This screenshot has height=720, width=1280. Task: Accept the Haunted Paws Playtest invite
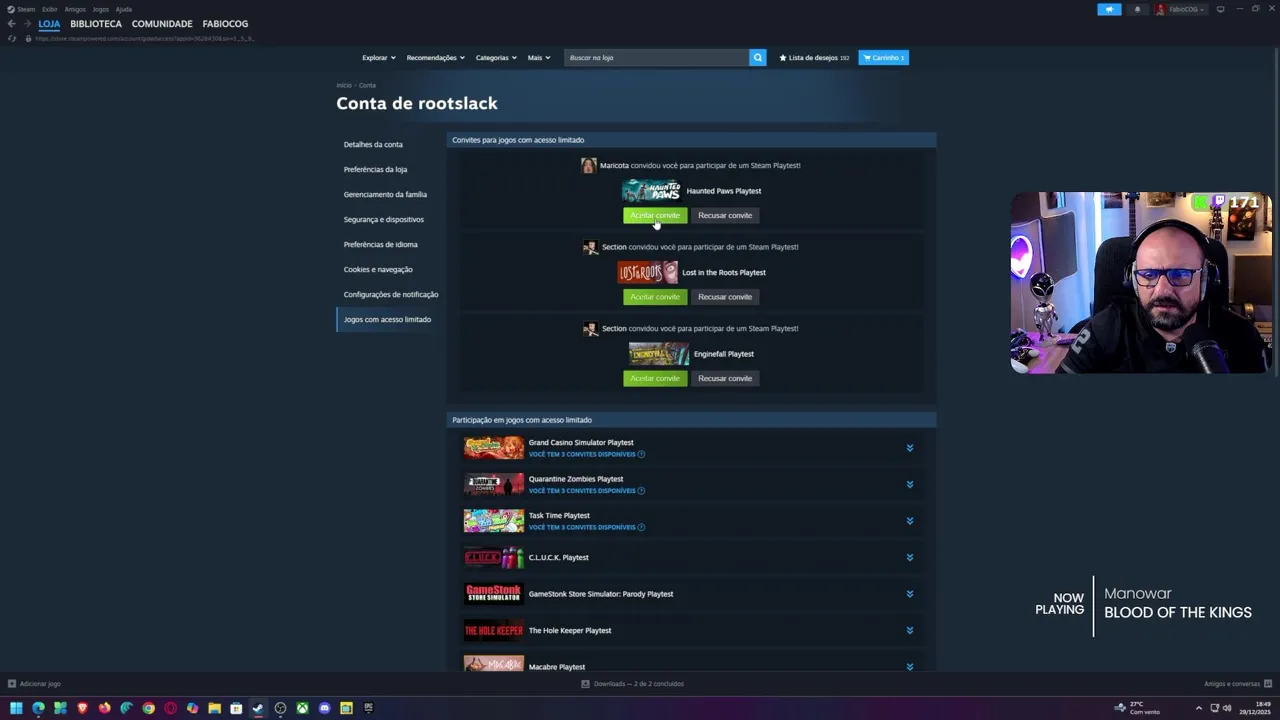[x=655, y=215]
